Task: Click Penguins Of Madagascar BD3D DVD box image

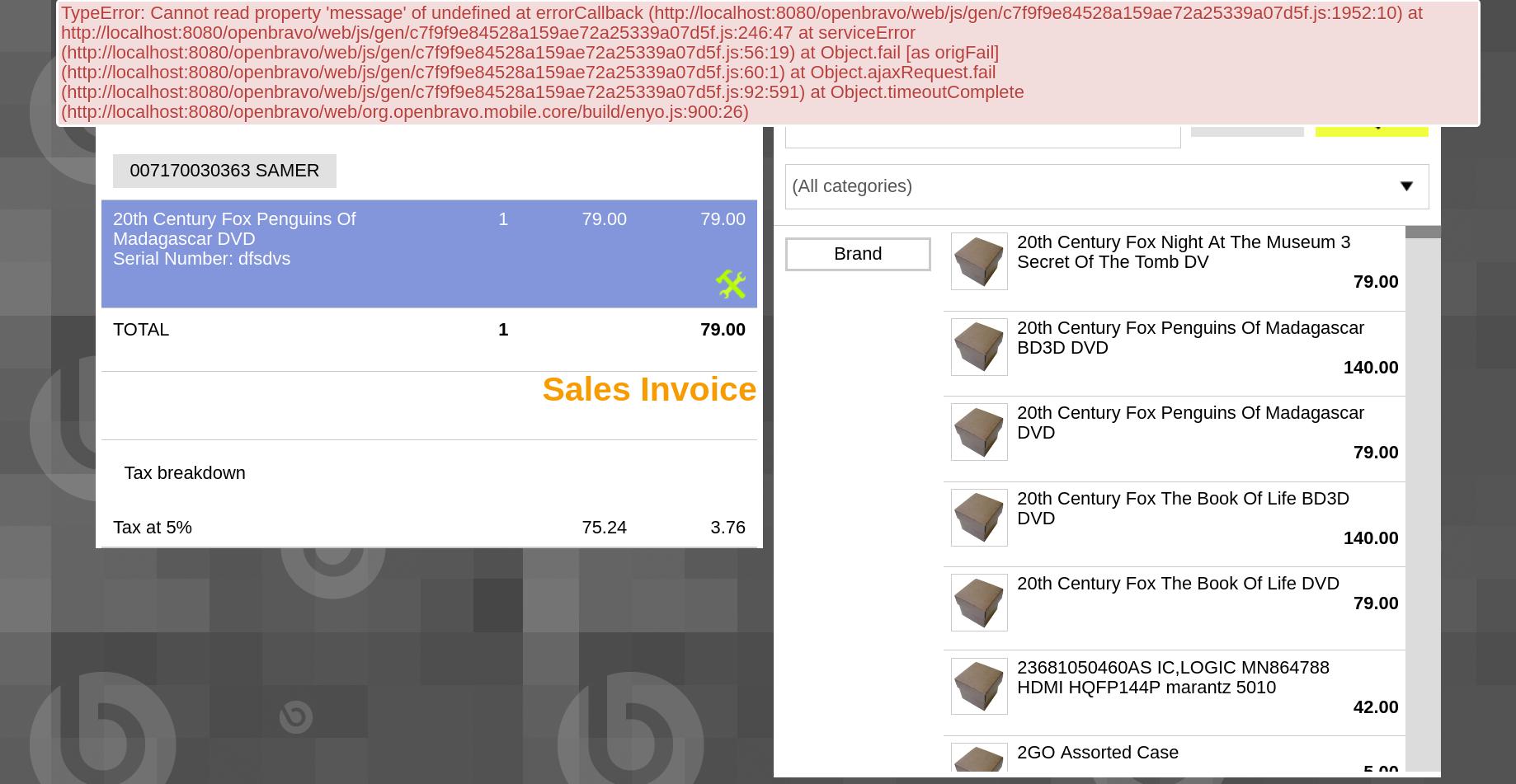Action: point(979,347)
